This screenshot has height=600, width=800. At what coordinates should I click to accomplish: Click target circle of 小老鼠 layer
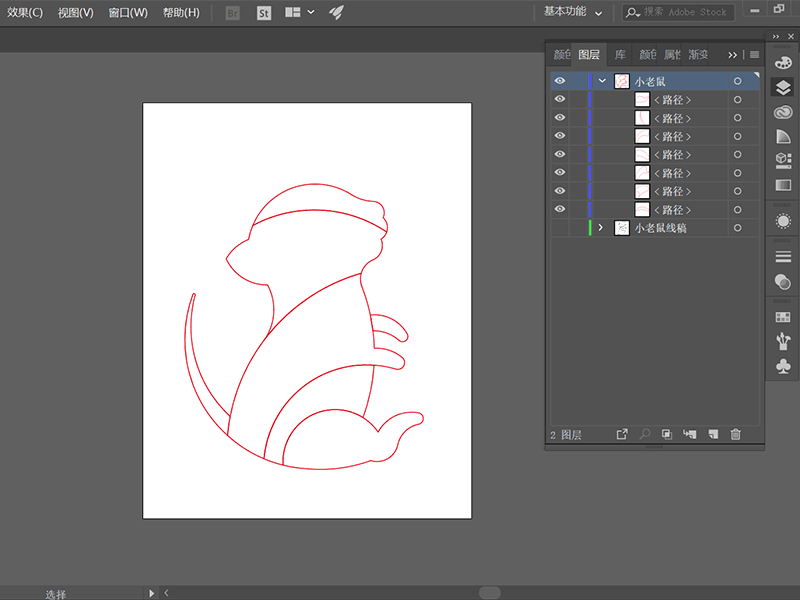pos(737,81)
